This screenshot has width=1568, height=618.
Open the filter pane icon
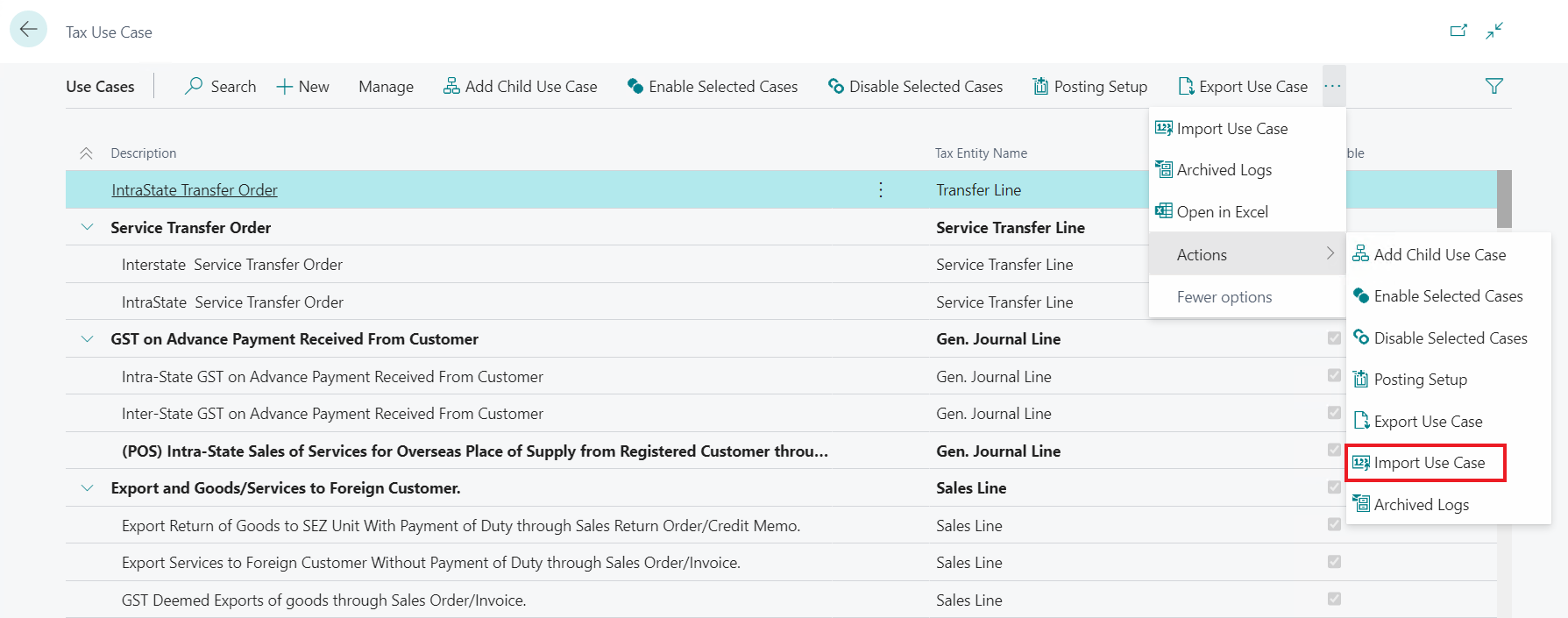[x=1494, y=86]
